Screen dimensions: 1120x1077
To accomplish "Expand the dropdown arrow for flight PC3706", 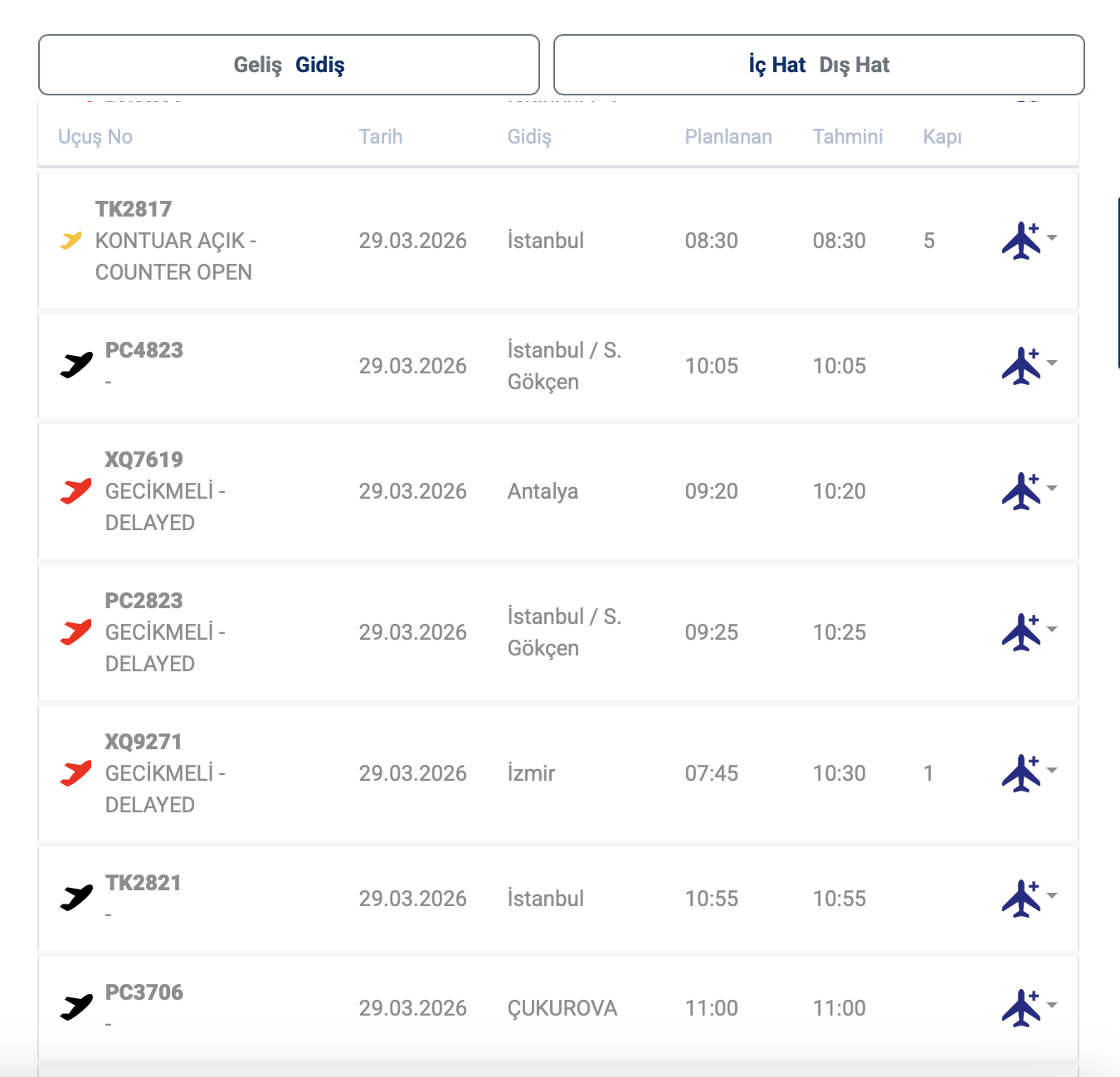I will tap(1052, 1005).
